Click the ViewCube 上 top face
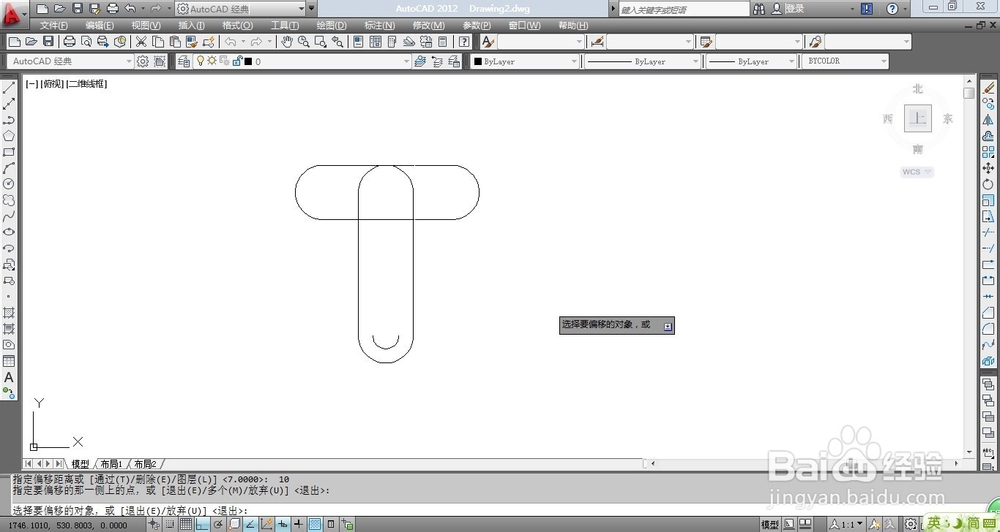The image size is (1000, 532). (918, 118)
